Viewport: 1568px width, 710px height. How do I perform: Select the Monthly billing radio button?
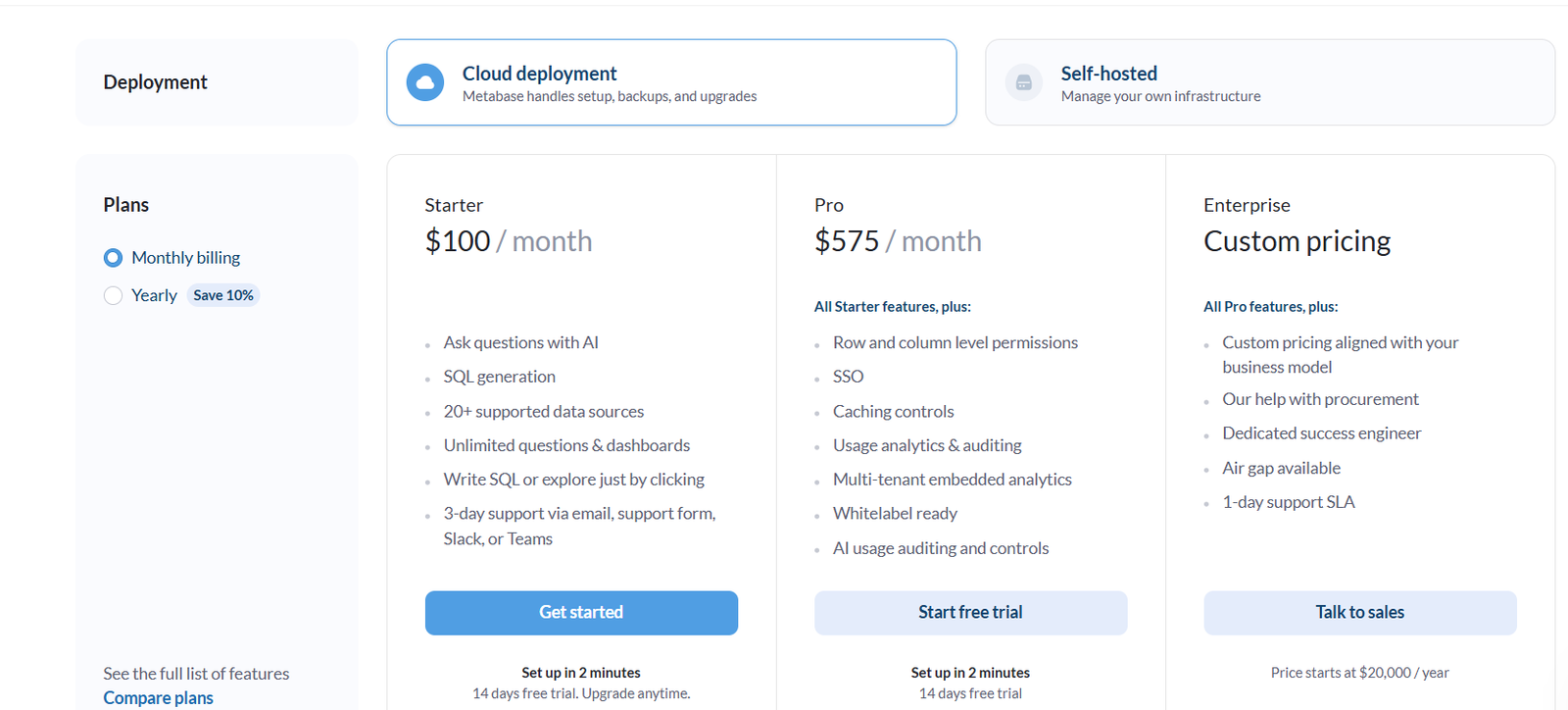point(113,258)
